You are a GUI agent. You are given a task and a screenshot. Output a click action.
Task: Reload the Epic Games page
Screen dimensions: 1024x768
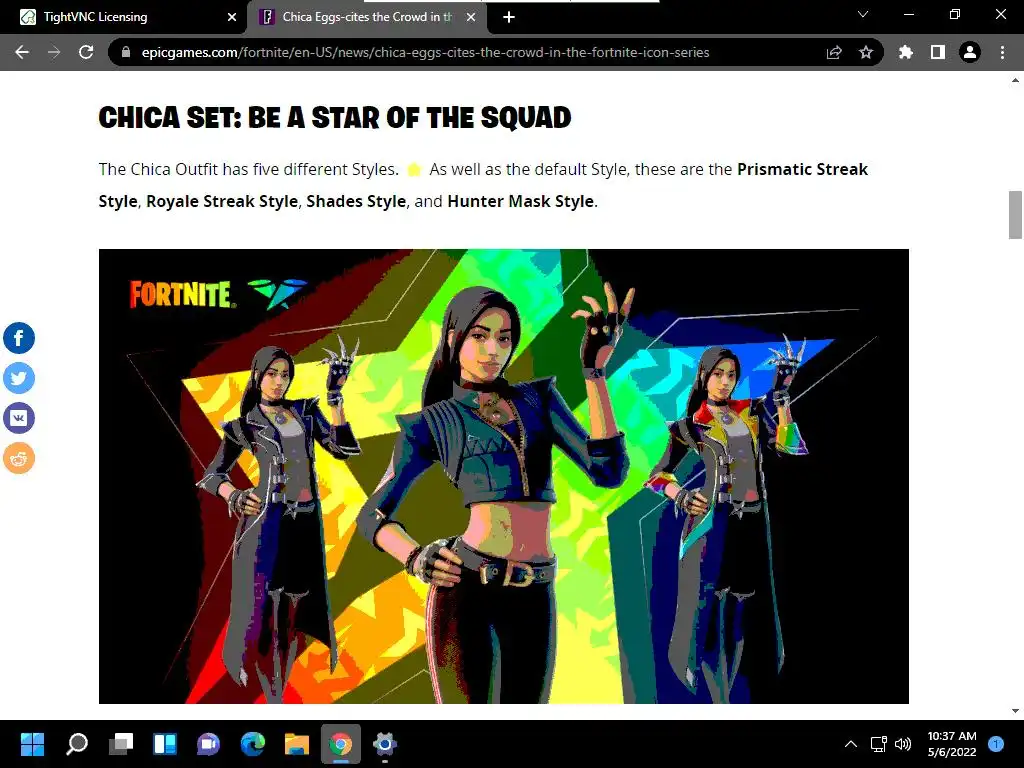[x=86, y=52]
